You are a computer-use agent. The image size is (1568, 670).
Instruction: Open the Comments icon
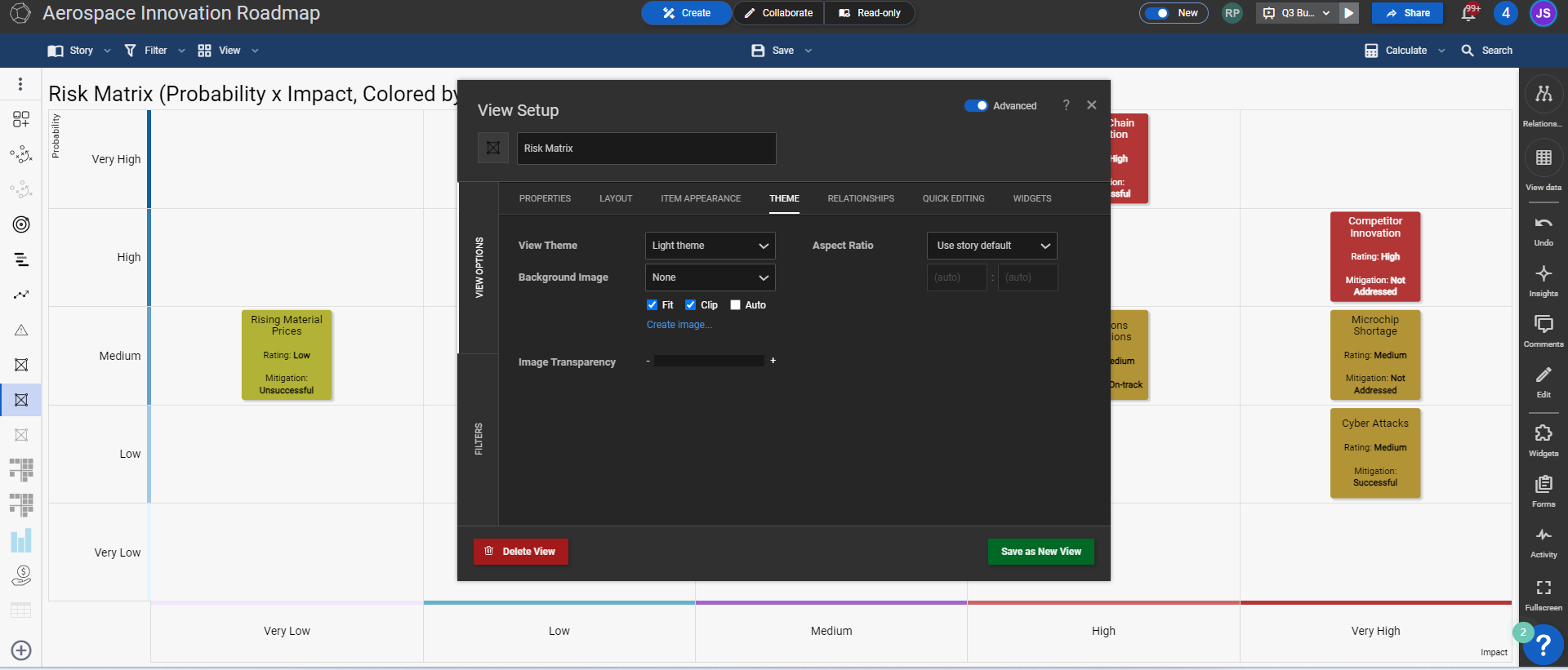(x=1543, y=324)
